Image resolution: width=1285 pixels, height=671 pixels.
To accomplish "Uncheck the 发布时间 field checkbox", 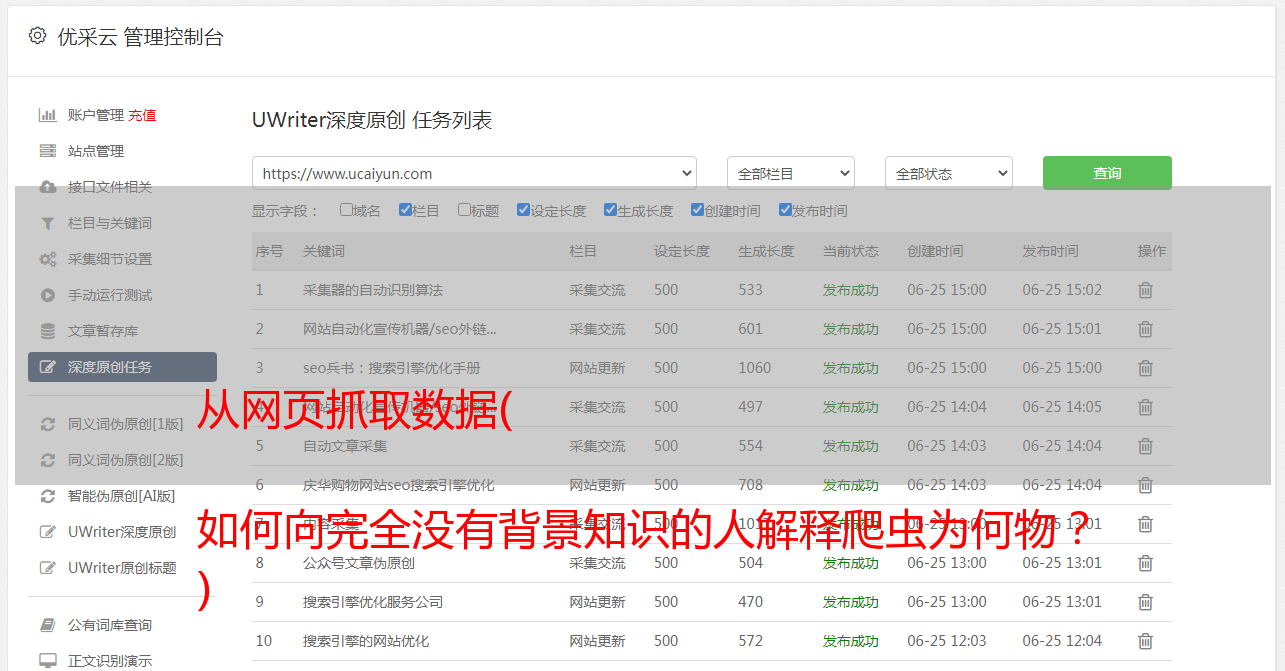I will [784, 210].
